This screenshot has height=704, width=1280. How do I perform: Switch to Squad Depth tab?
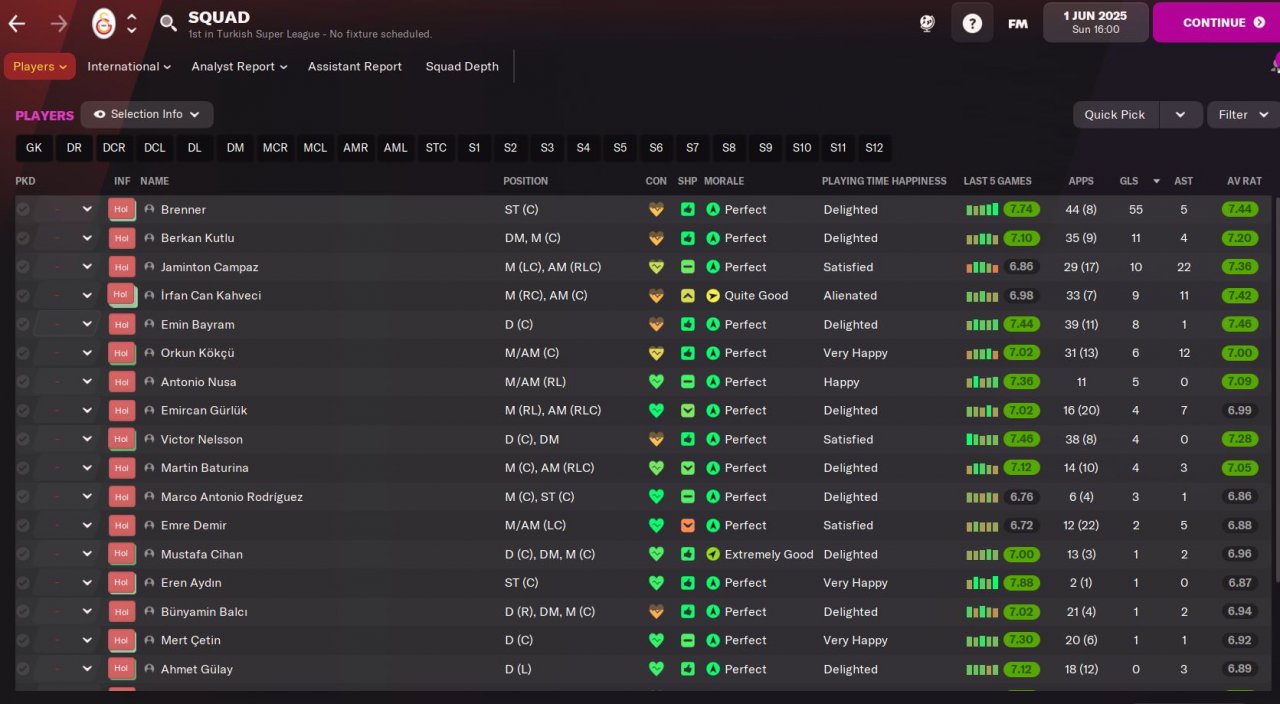pos(462,67)
